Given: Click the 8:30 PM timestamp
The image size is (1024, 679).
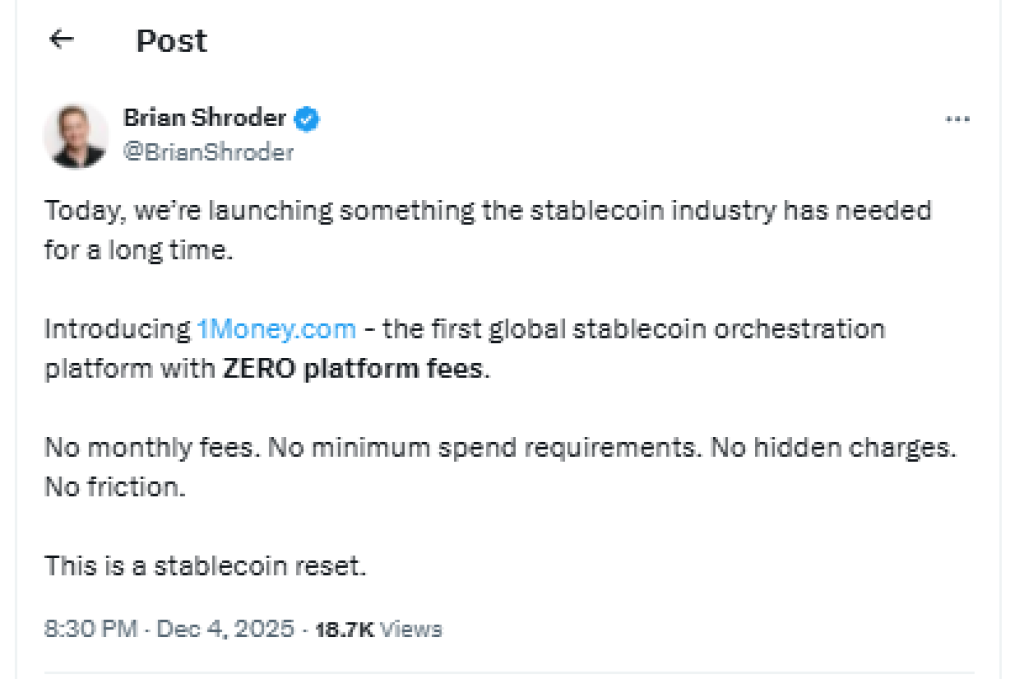Looking at the screenshot, I should pyautogui.click(x=90, y=629).
